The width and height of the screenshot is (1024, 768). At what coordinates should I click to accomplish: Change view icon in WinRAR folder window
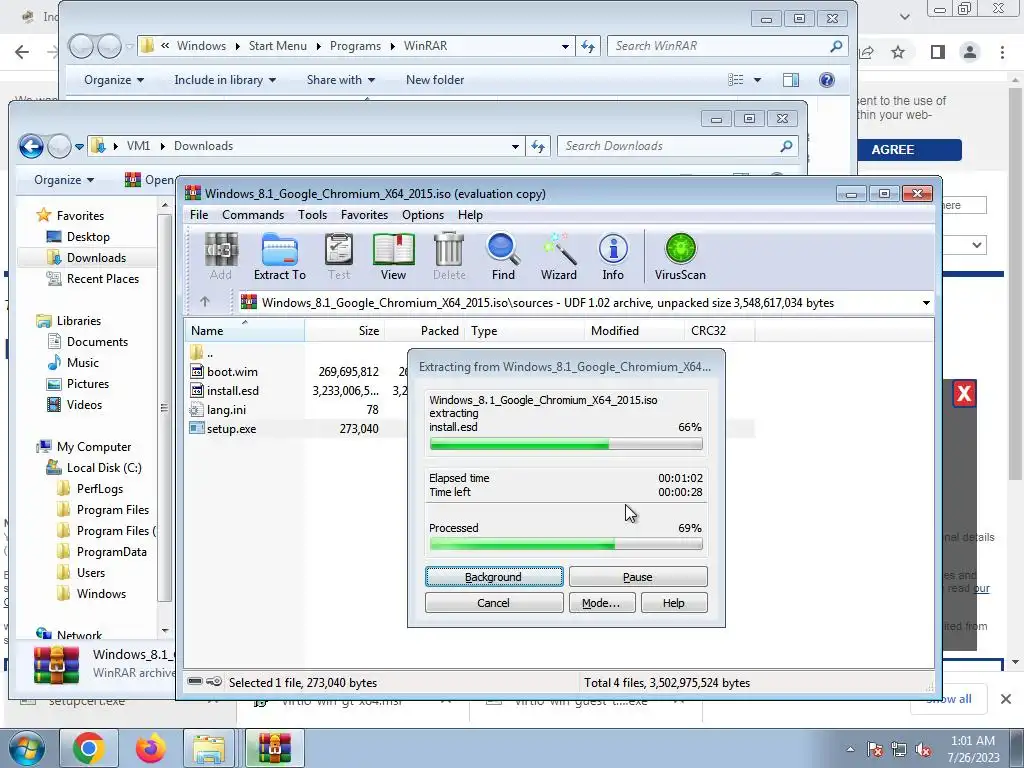736,80
